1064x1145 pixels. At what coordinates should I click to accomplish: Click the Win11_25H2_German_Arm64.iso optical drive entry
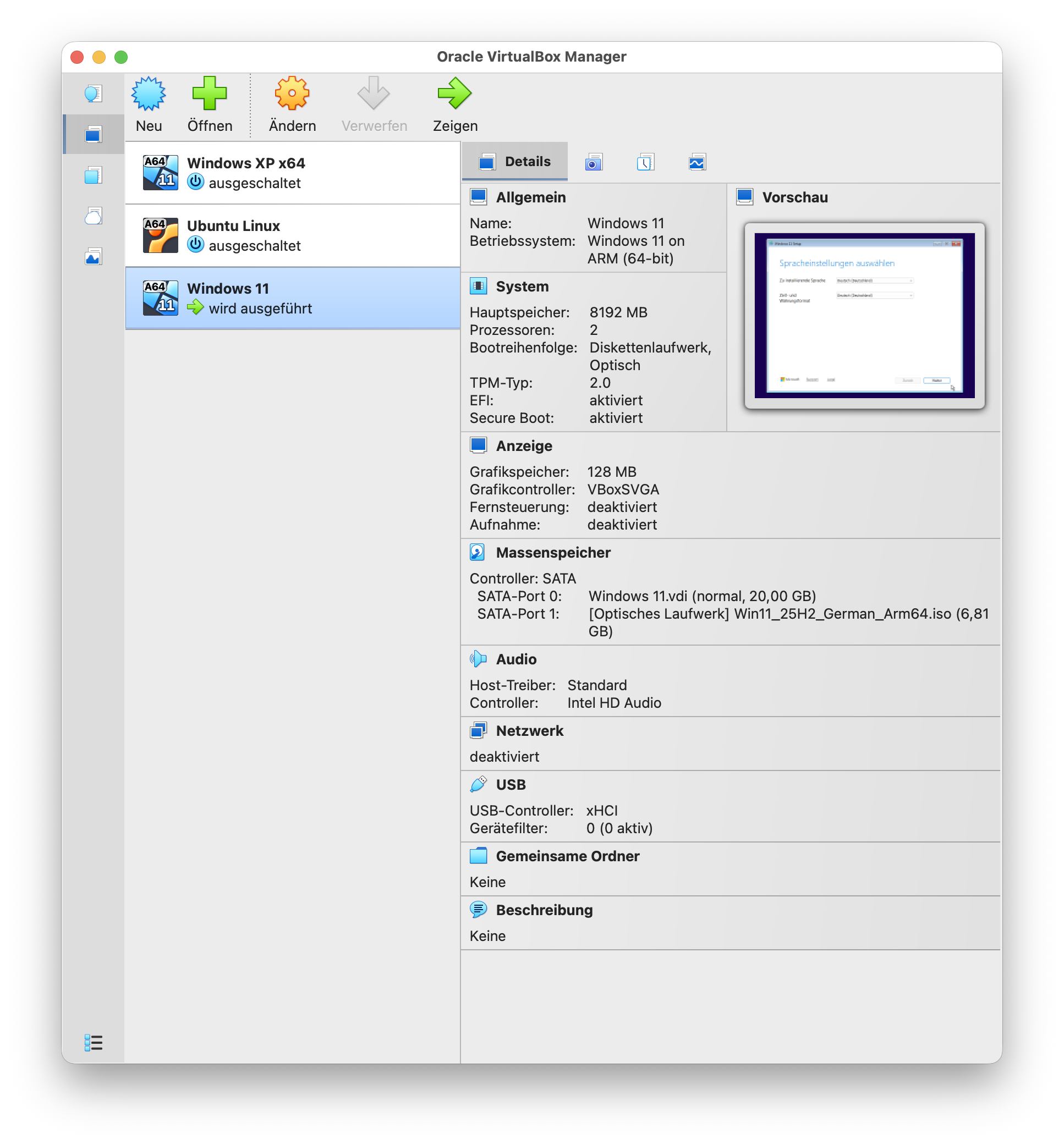789,623
